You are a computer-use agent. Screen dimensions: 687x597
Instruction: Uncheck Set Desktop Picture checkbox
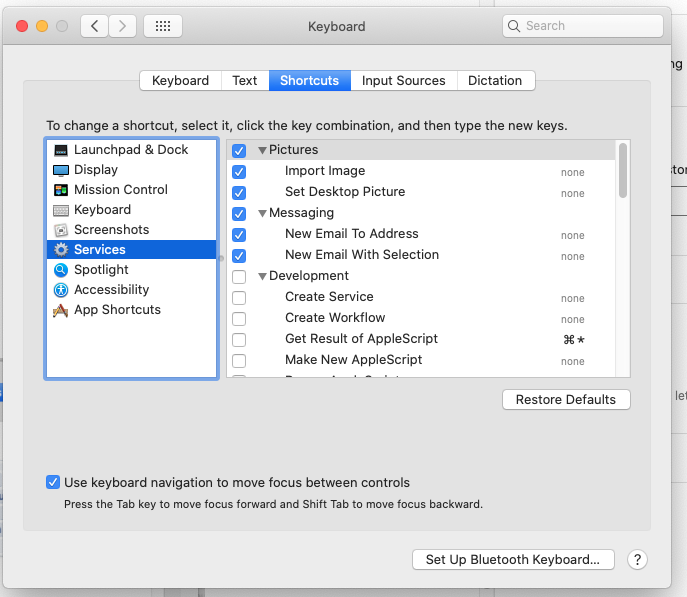point(239,193)
